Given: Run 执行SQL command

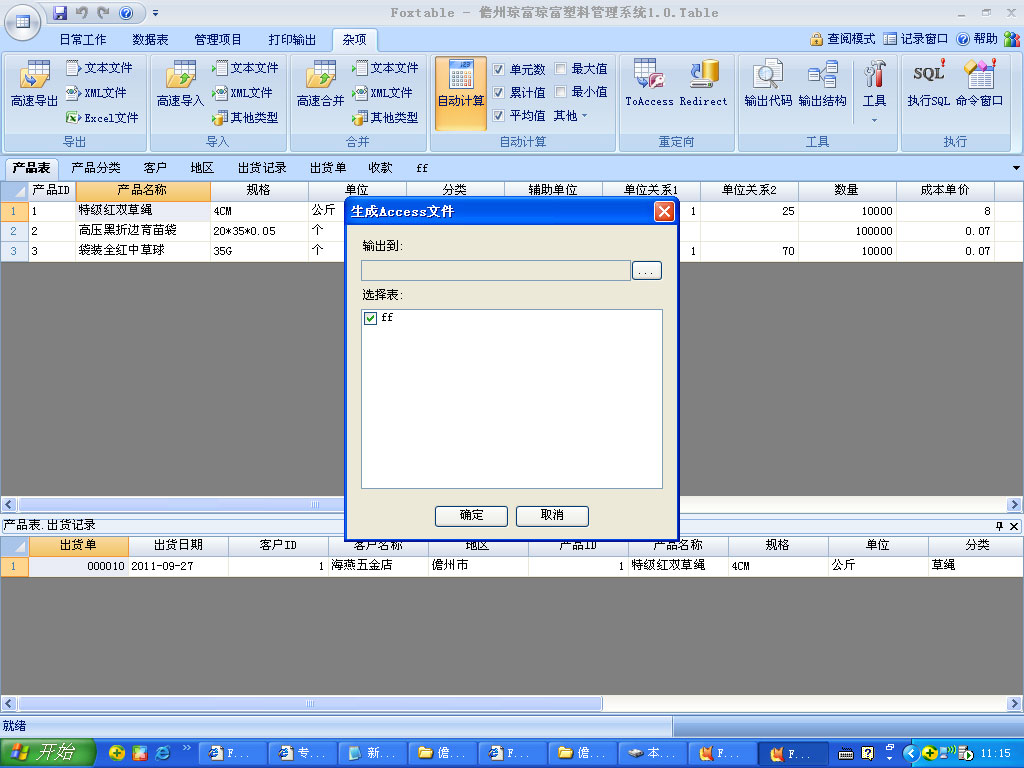Looking at the screenshot, I should (929, 84).
